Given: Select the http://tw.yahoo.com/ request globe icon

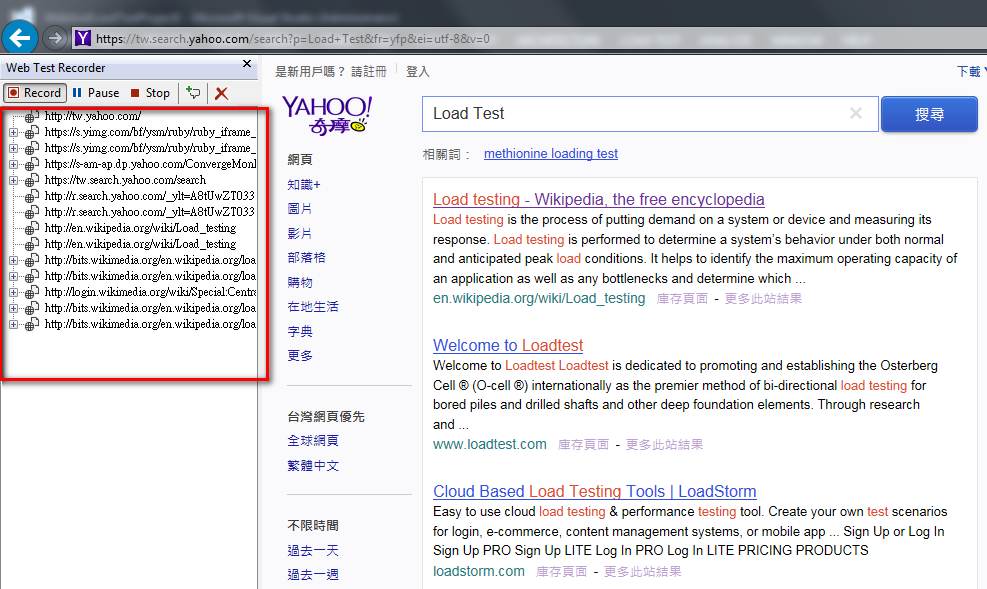Looking at the screenshot, I should pyautogui.click(x=31, y=116).
